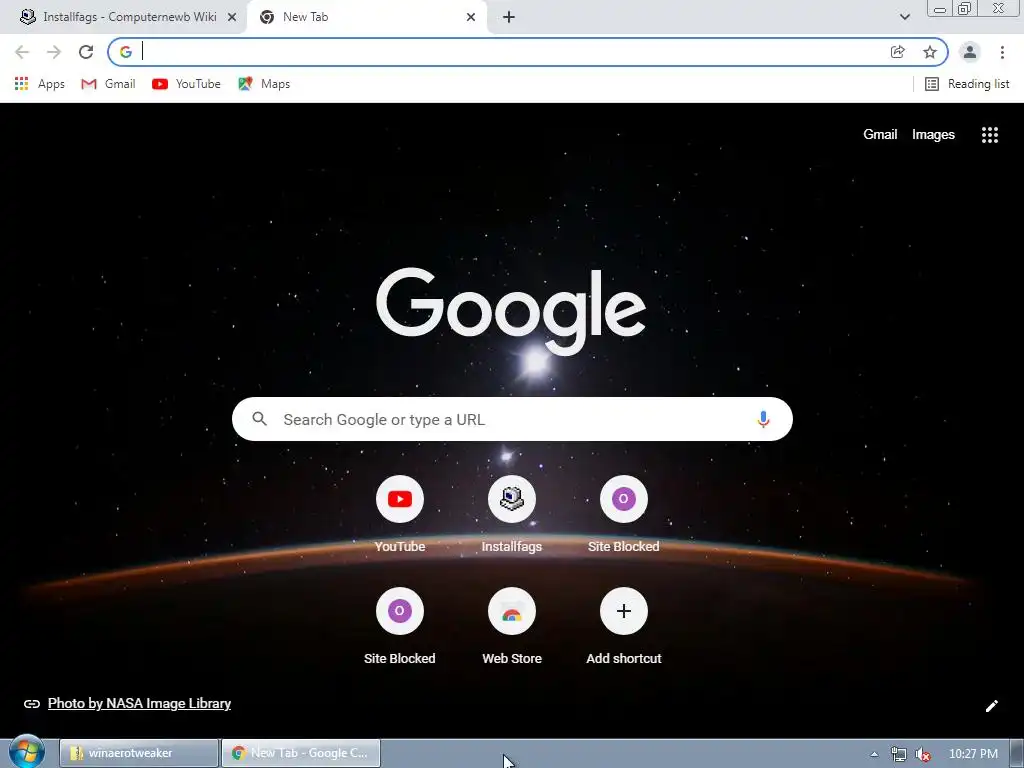The image size is (1024, 768).
Task: Open the profile avatar menu
Action: pos(970,52)
